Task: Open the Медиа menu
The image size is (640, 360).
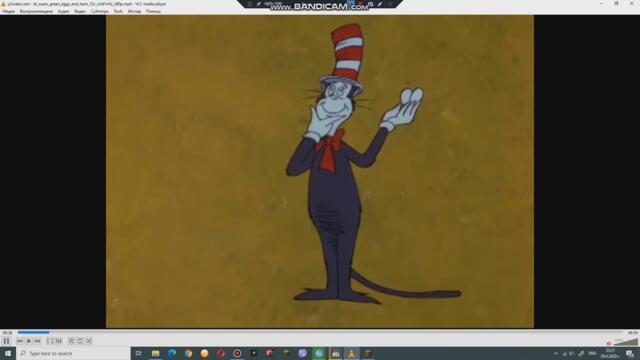Action: [x=9, y=11]
